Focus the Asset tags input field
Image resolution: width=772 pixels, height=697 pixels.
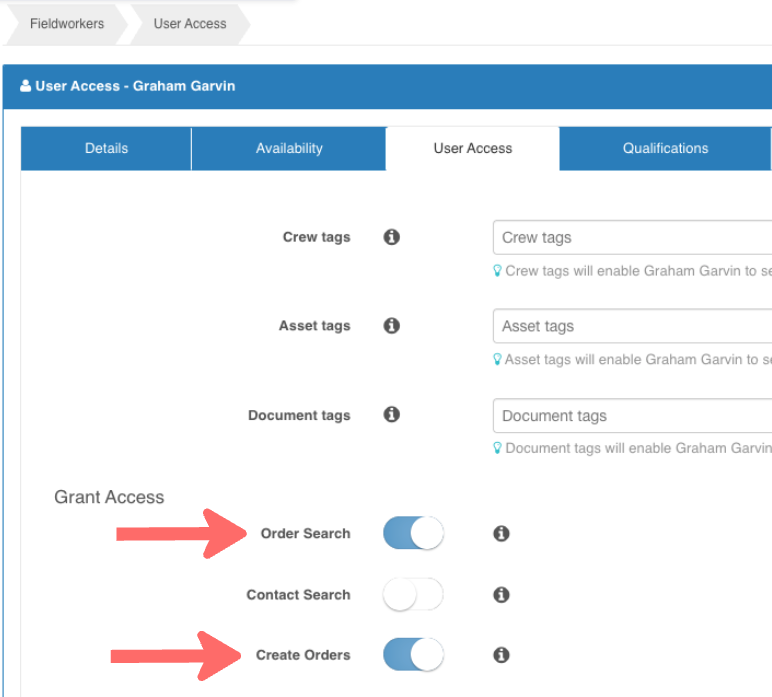coord(632,326)
